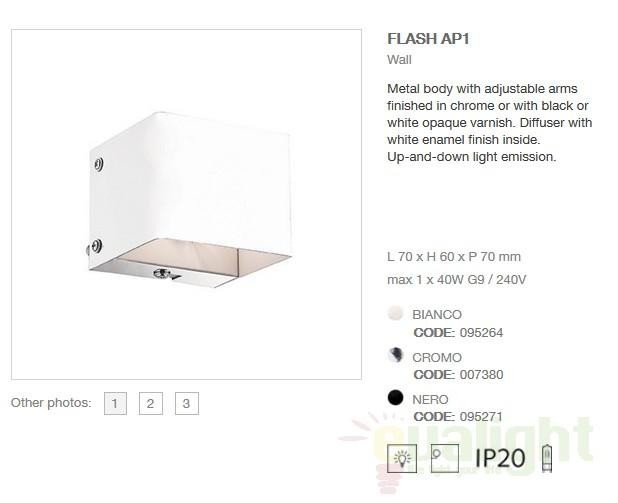Click the BIANCO finish label
The width and height of the screenshot is (618, 503).
point(437,315)
